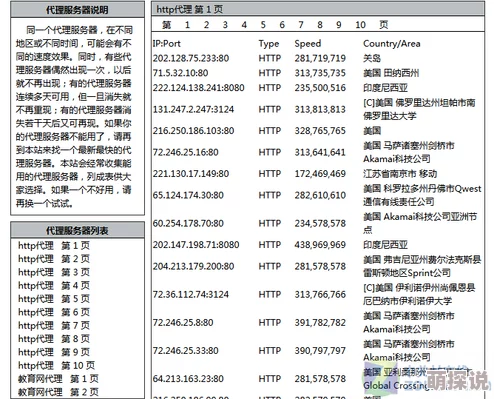This screenshot has width=494, height=399.
Task: Click speed value 281,719,719
Action: [x=320, y=59]
